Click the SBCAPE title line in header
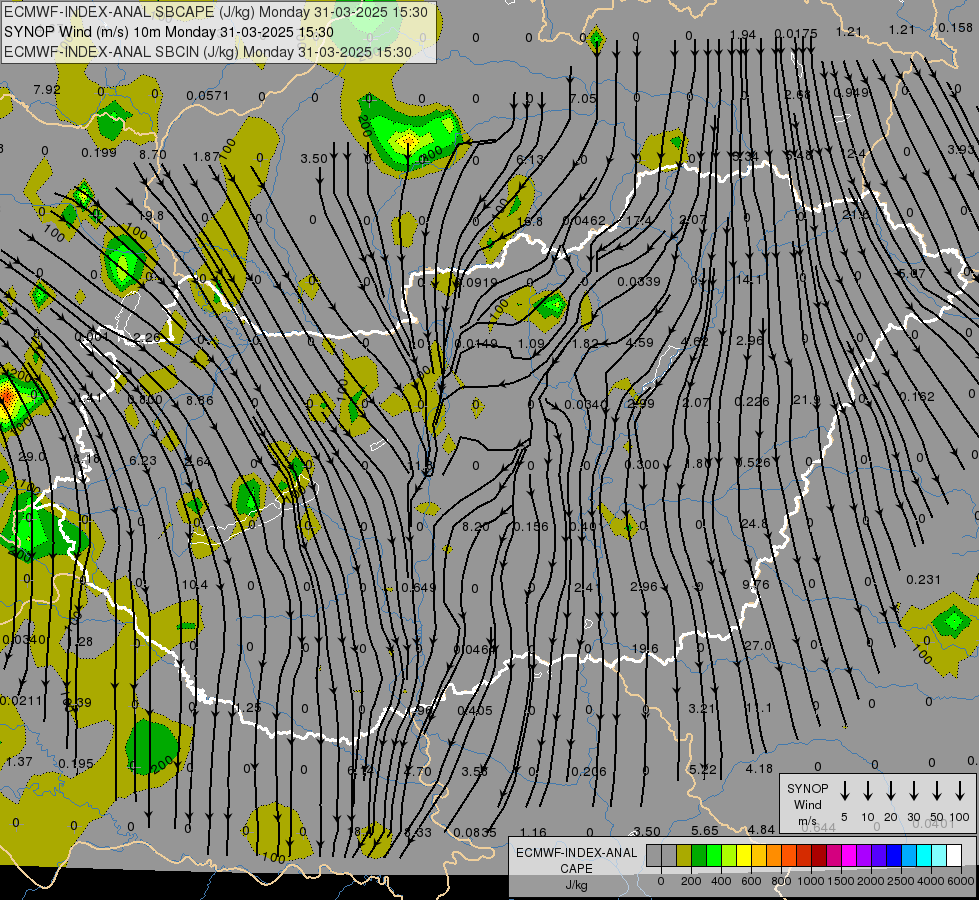 click(216, 12)
